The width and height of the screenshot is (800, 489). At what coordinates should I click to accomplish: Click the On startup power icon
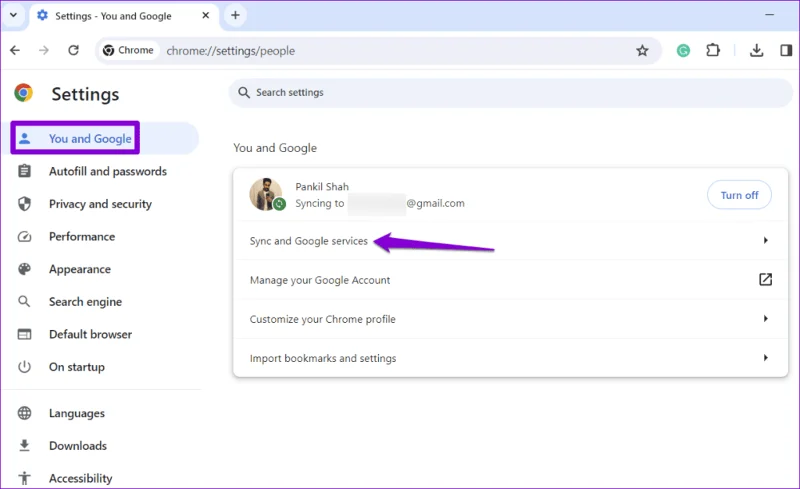coord(24,367)
